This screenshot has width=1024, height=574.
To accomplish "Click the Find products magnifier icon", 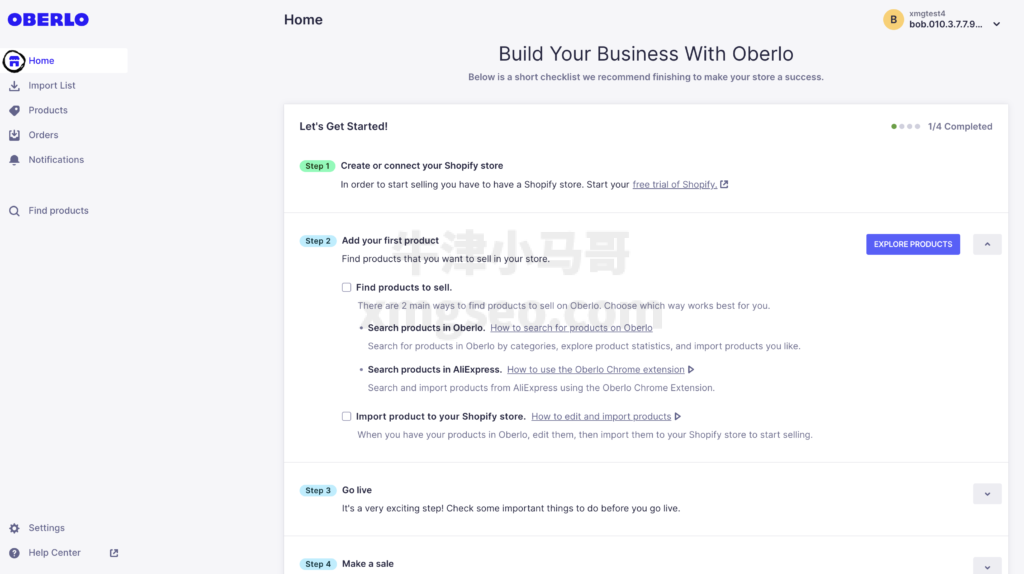I will [14, 211].
